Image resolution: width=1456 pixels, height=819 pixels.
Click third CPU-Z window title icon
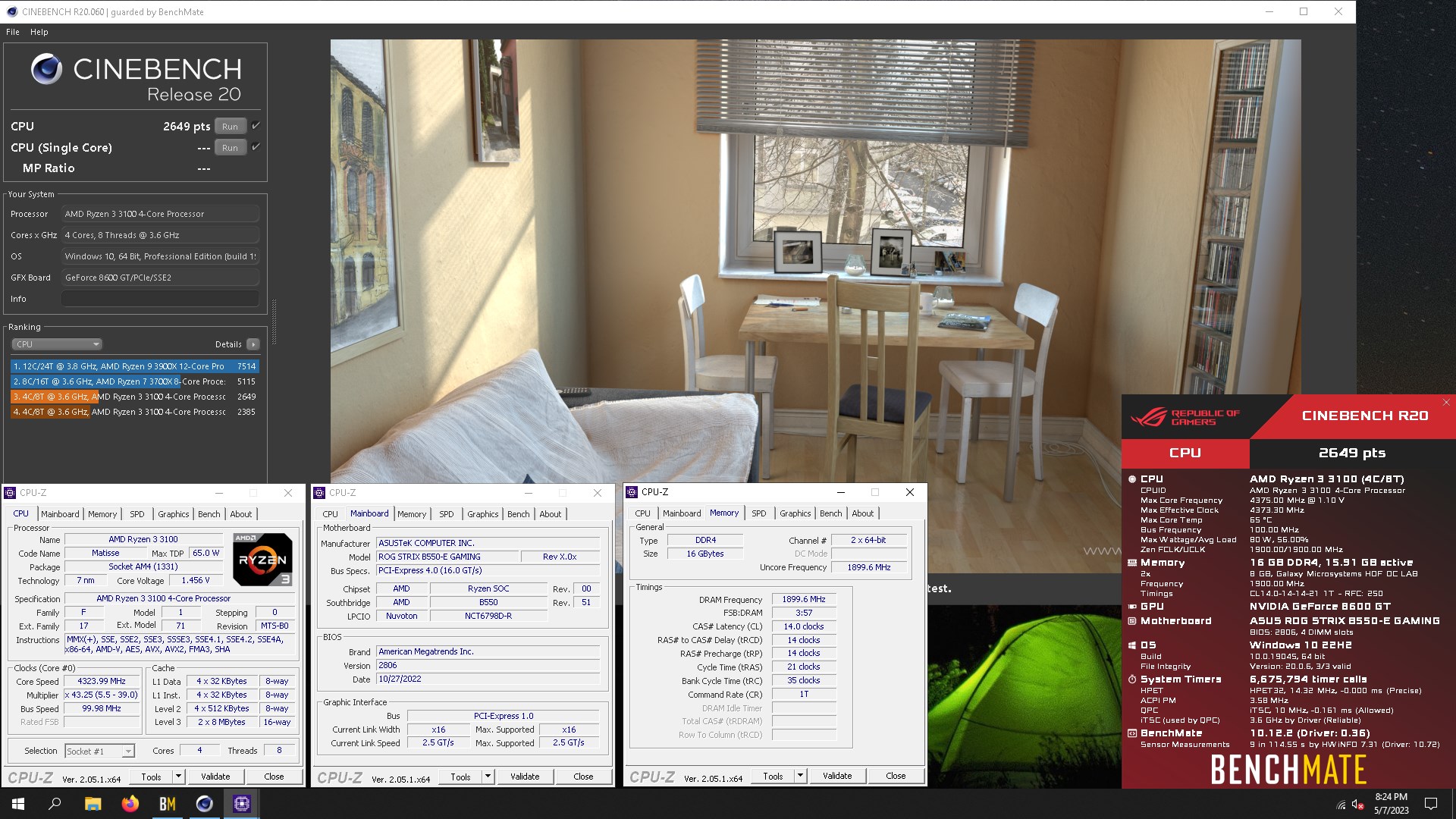[x=632, y=492]
